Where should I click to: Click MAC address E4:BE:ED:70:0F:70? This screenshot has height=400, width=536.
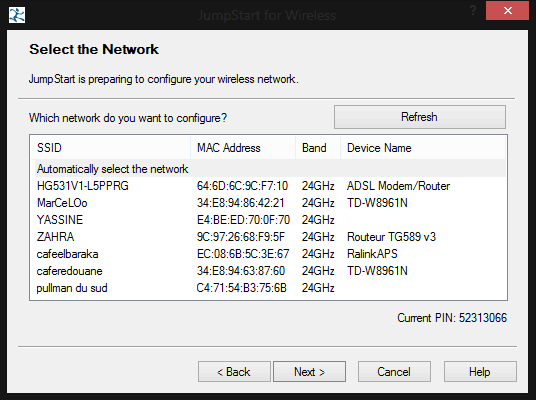(243, 219)
